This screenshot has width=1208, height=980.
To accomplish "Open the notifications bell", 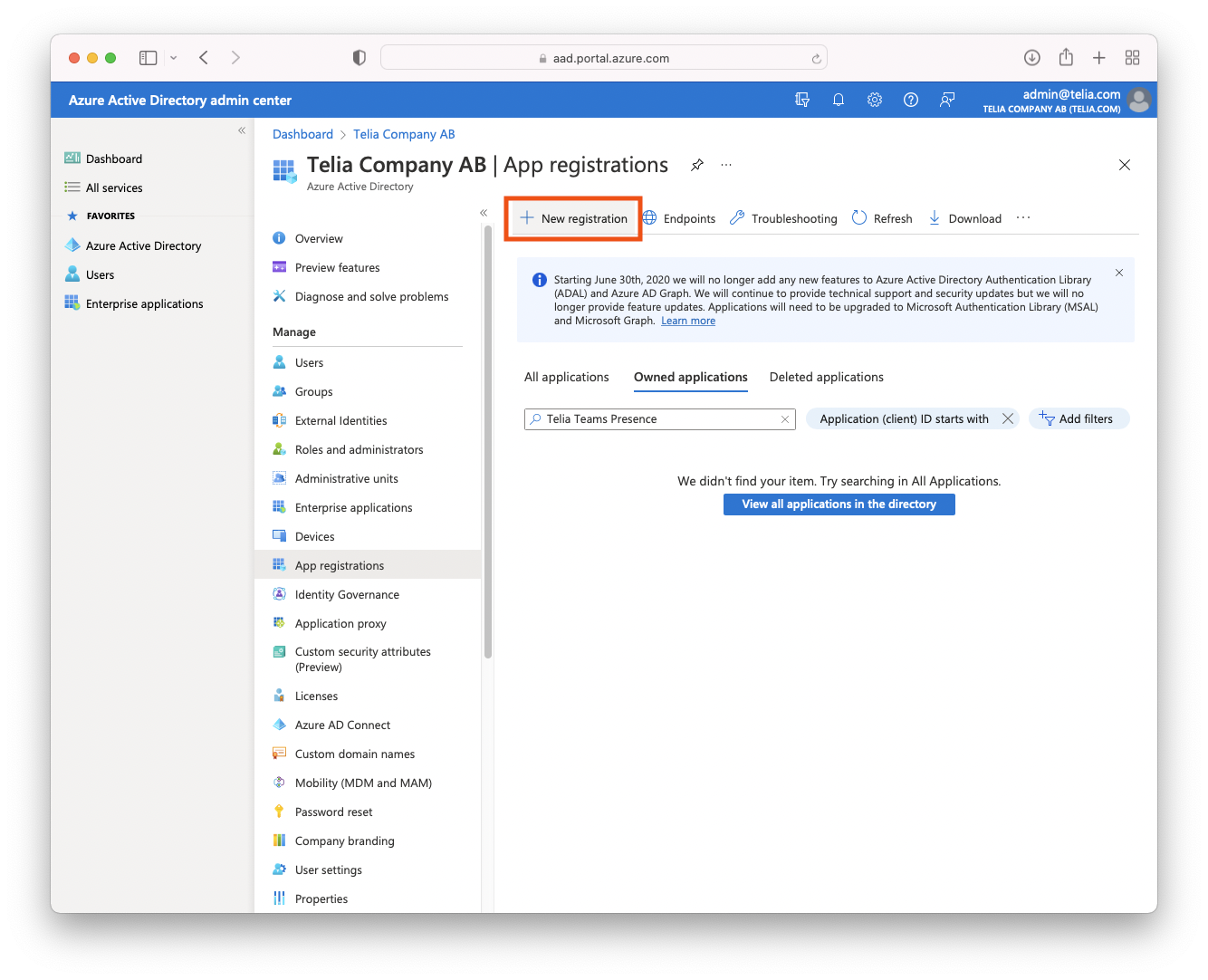I will coord(839,100).
